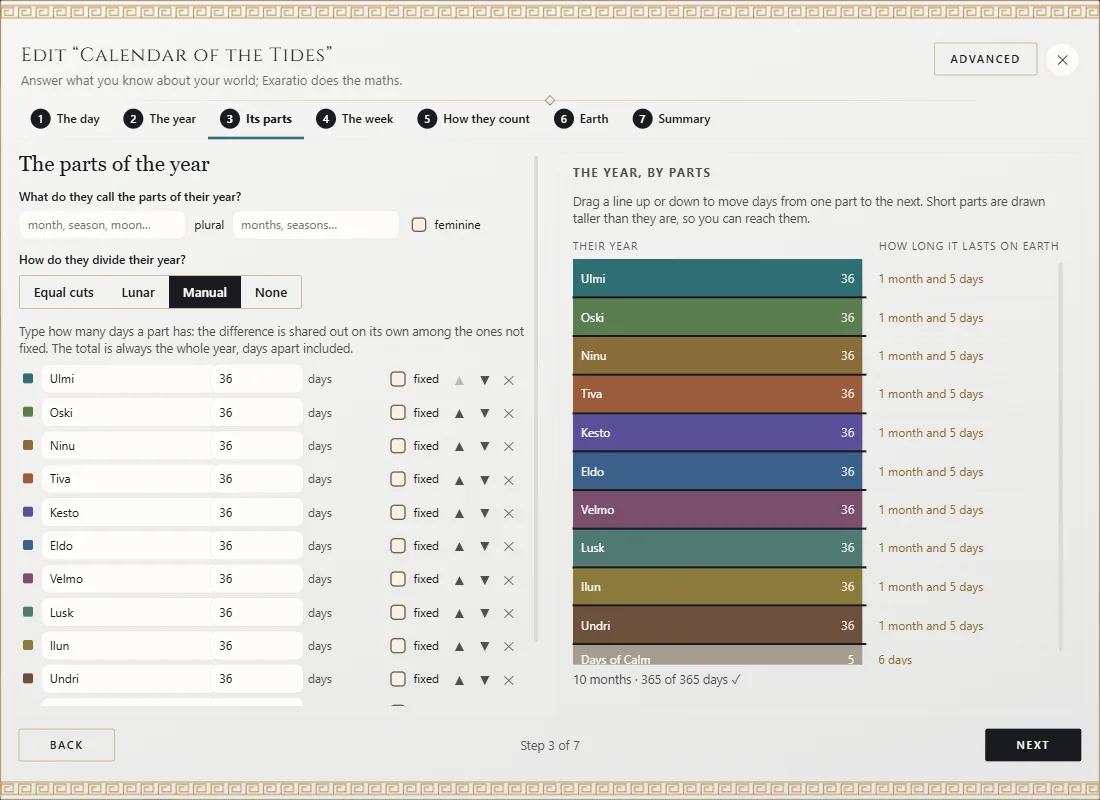Mark Oski as fixed
Screen dimensions: 1100x800
[x=398, y=413]
